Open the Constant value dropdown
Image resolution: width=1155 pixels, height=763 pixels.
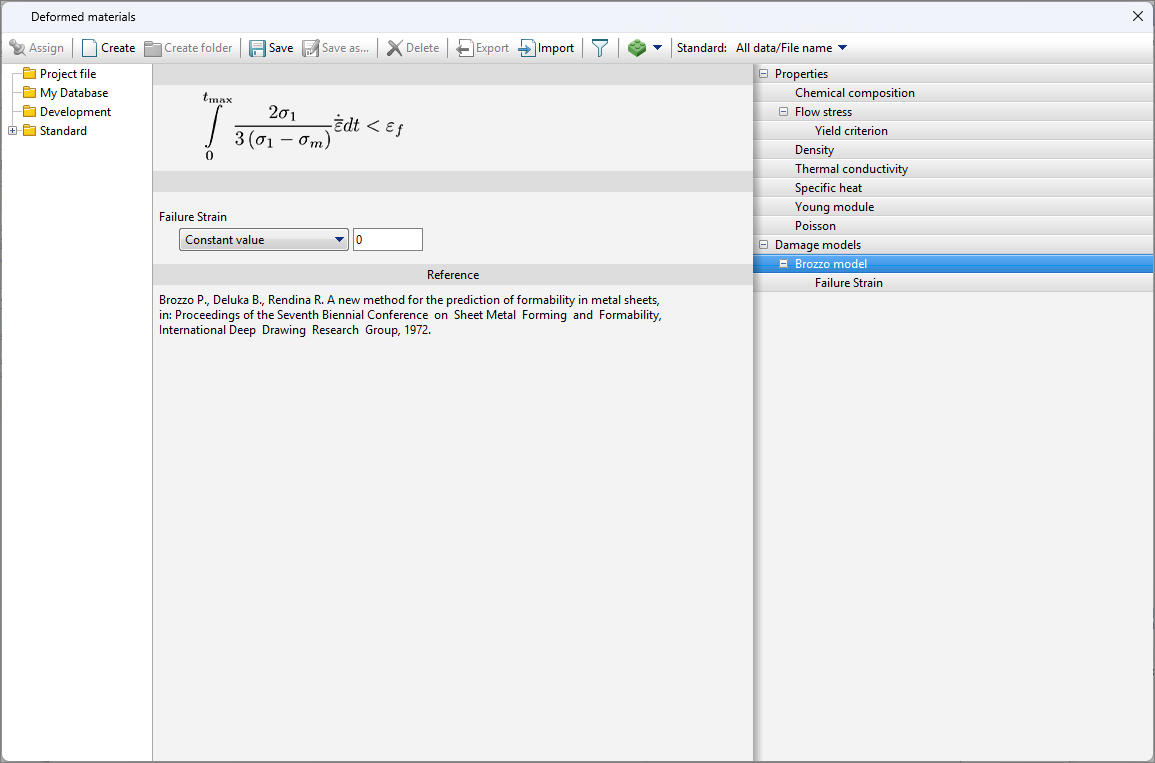(264, 240)
